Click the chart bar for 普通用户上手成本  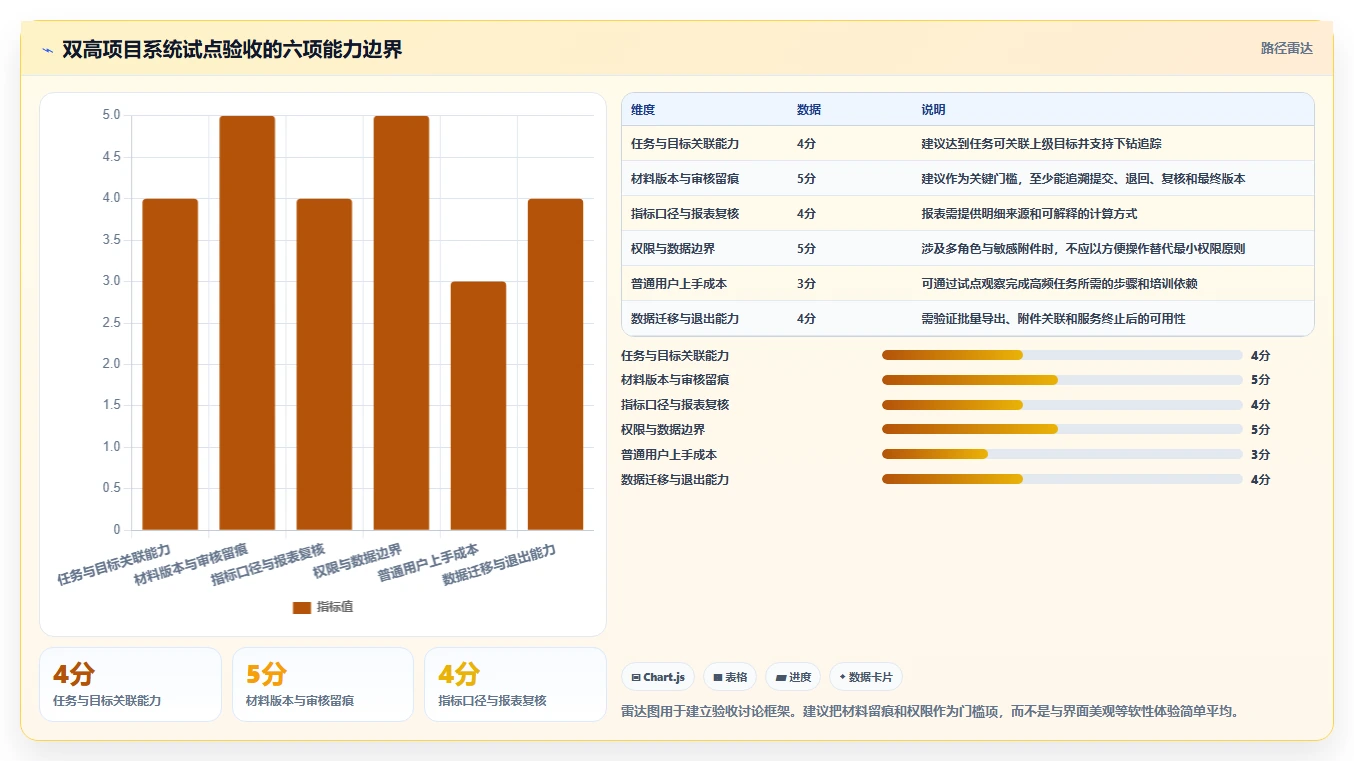478,406
